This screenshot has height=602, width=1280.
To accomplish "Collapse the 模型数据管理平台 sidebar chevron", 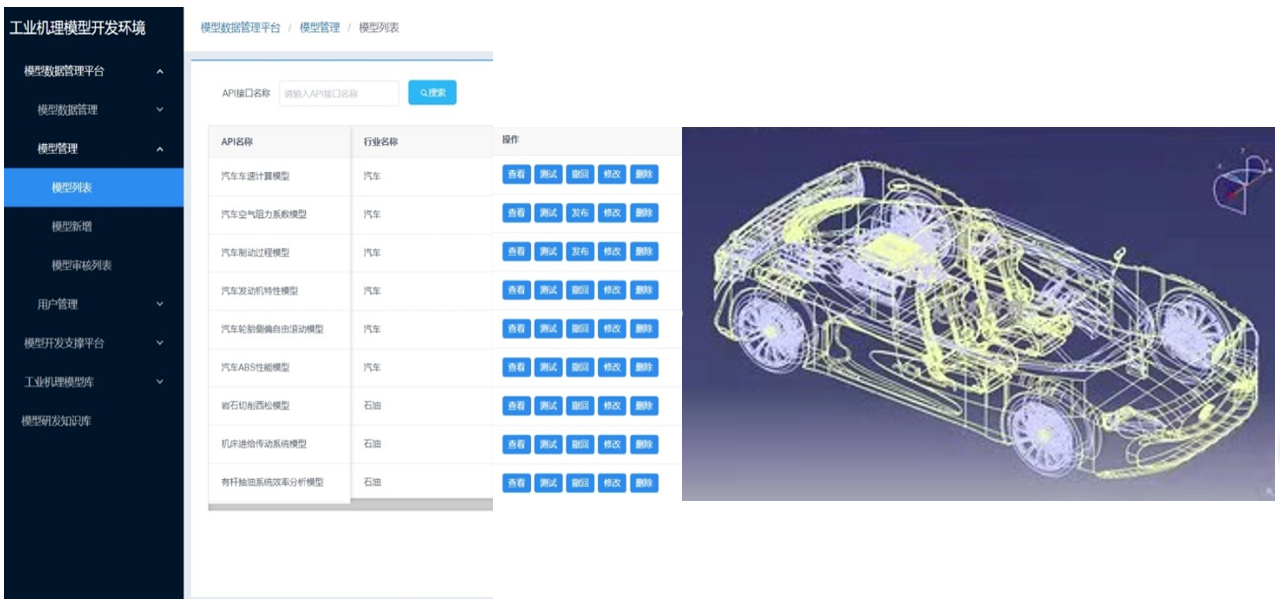I will [160, 71].
